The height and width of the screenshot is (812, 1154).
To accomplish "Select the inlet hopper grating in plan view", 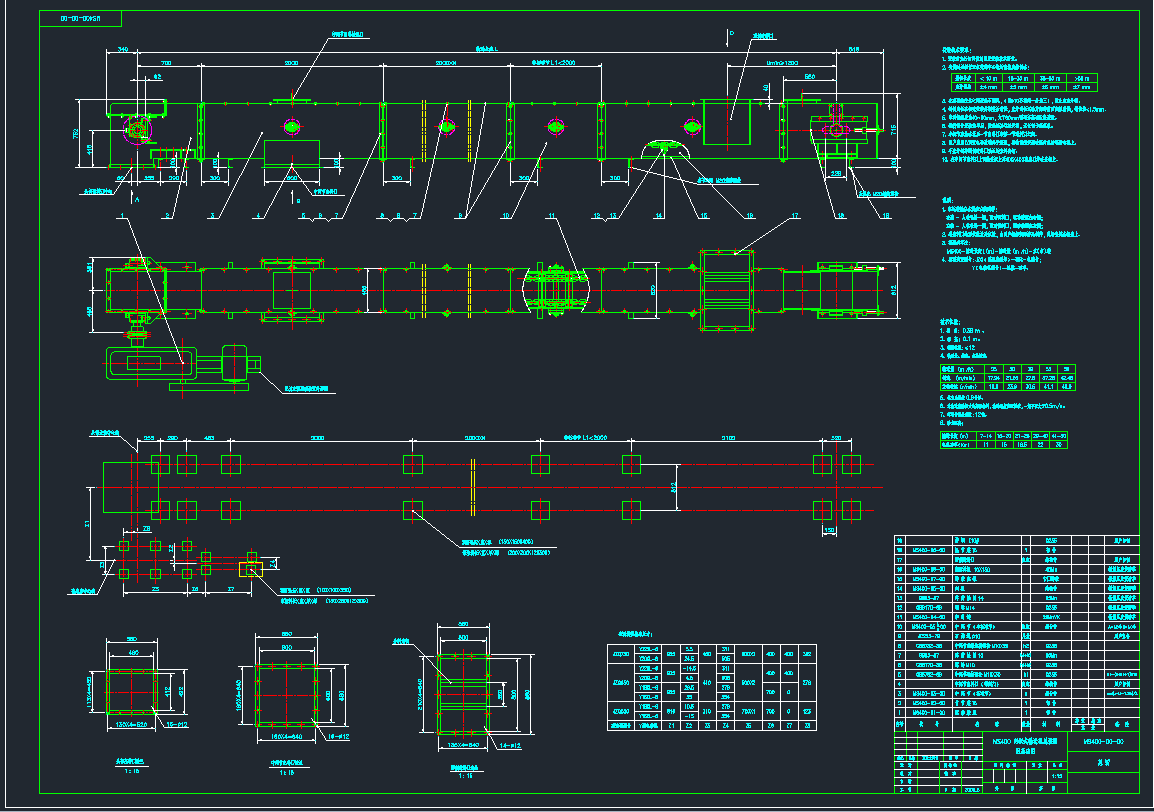I will coord(726,289).
